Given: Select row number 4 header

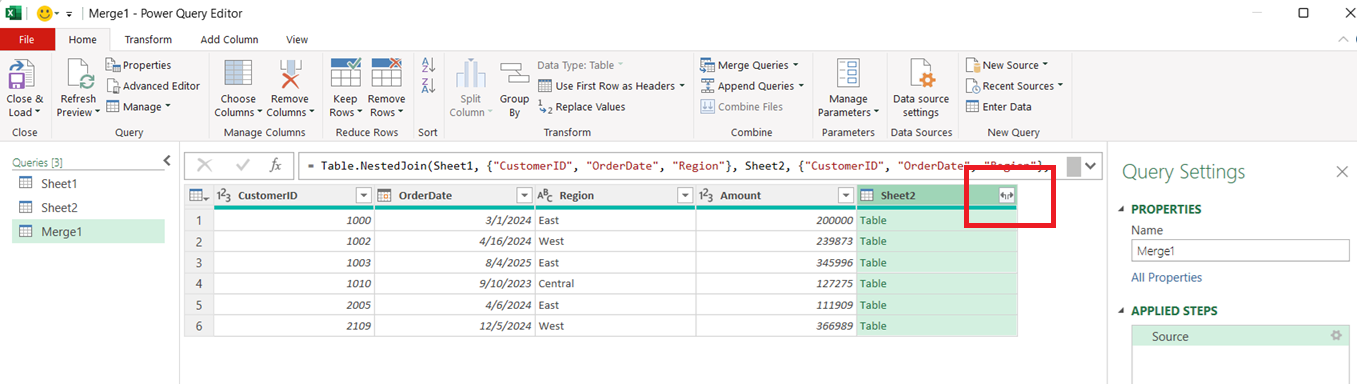Looking at the screenshot, I should click(199, 284).
